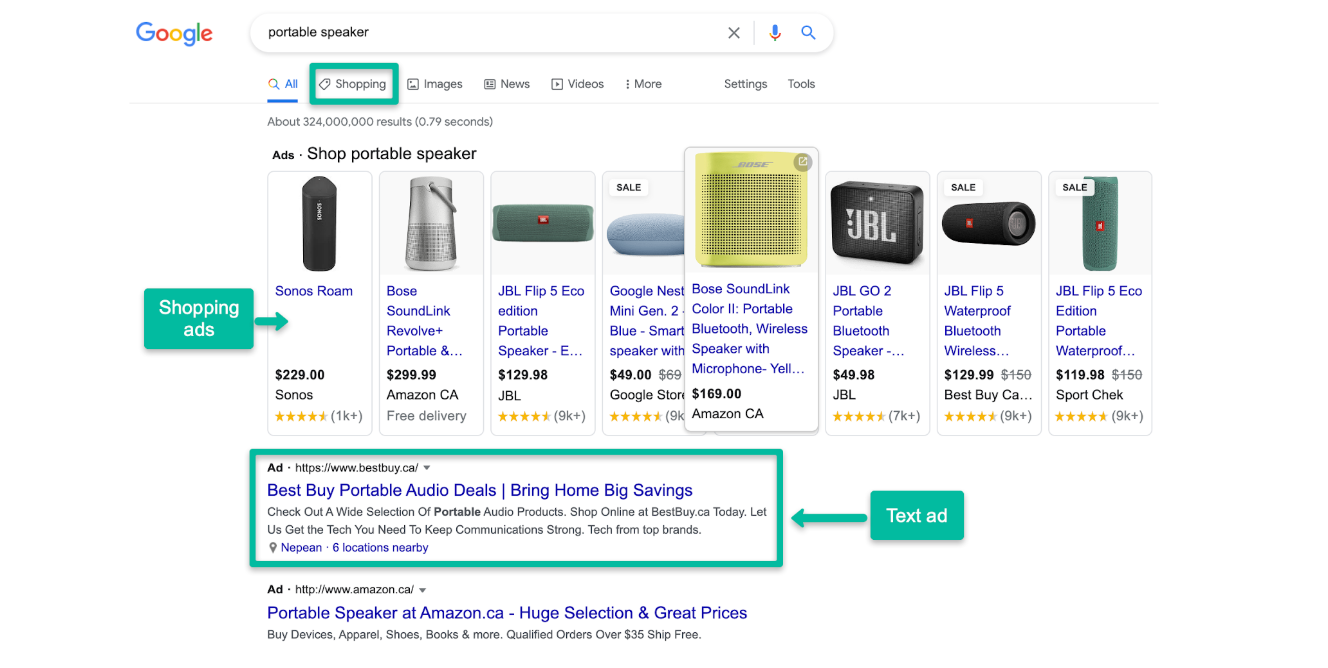Open the Tools menu
Image resolution: width=1328 pixels, height=668 pixels.
(x=801, y=84)
